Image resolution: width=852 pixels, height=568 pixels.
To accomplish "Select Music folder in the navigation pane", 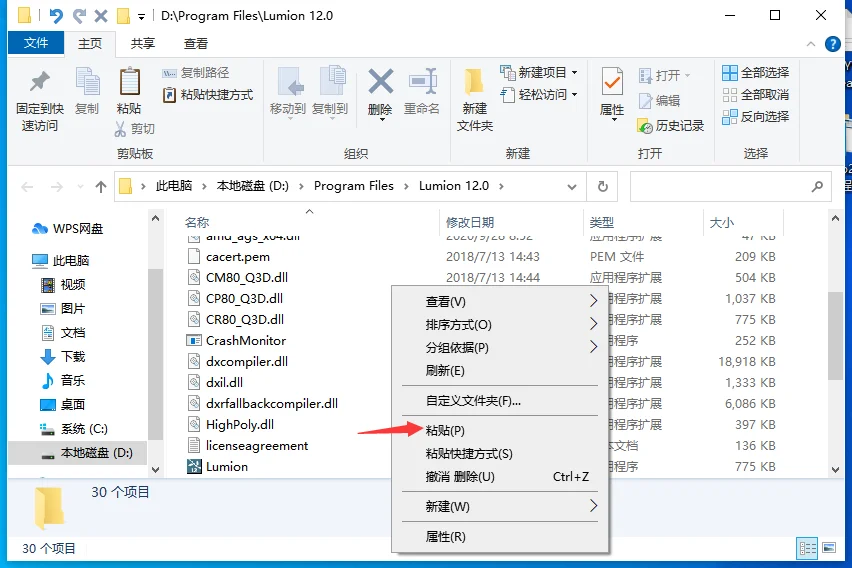I will (62, 380).
